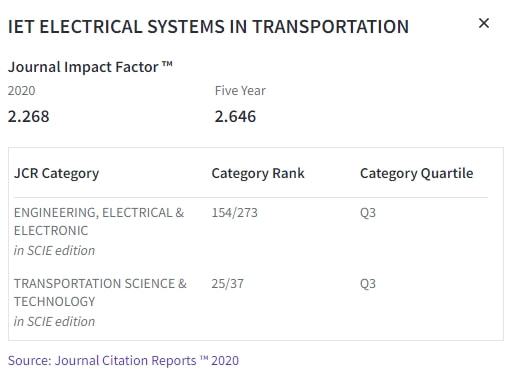Click the Category Rank column header
This screenshot has height=375, width=507.
(258, 173)
